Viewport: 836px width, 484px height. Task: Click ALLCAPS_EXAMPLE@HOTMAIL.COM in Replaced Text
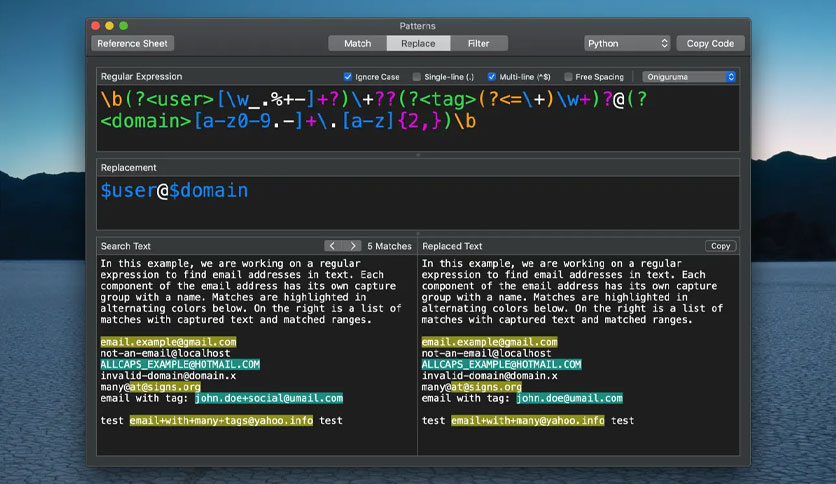pyautogui.click(x=501, y=364)
